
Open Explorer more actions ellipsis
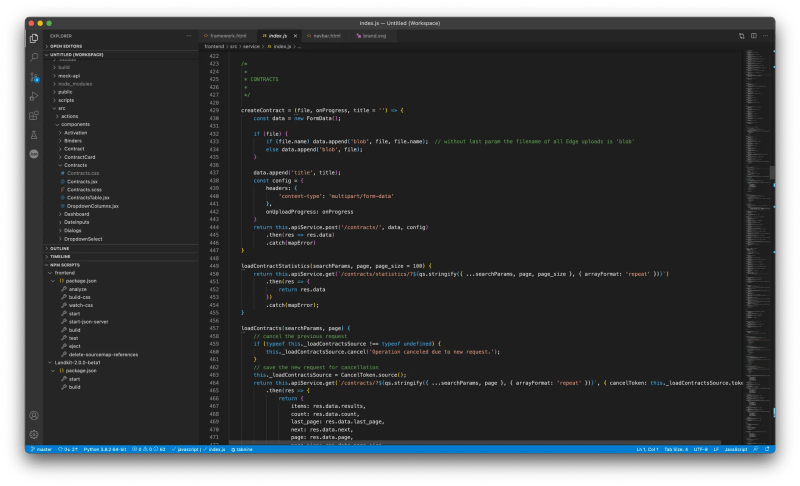pyautogui.click(x=189, y=36)
